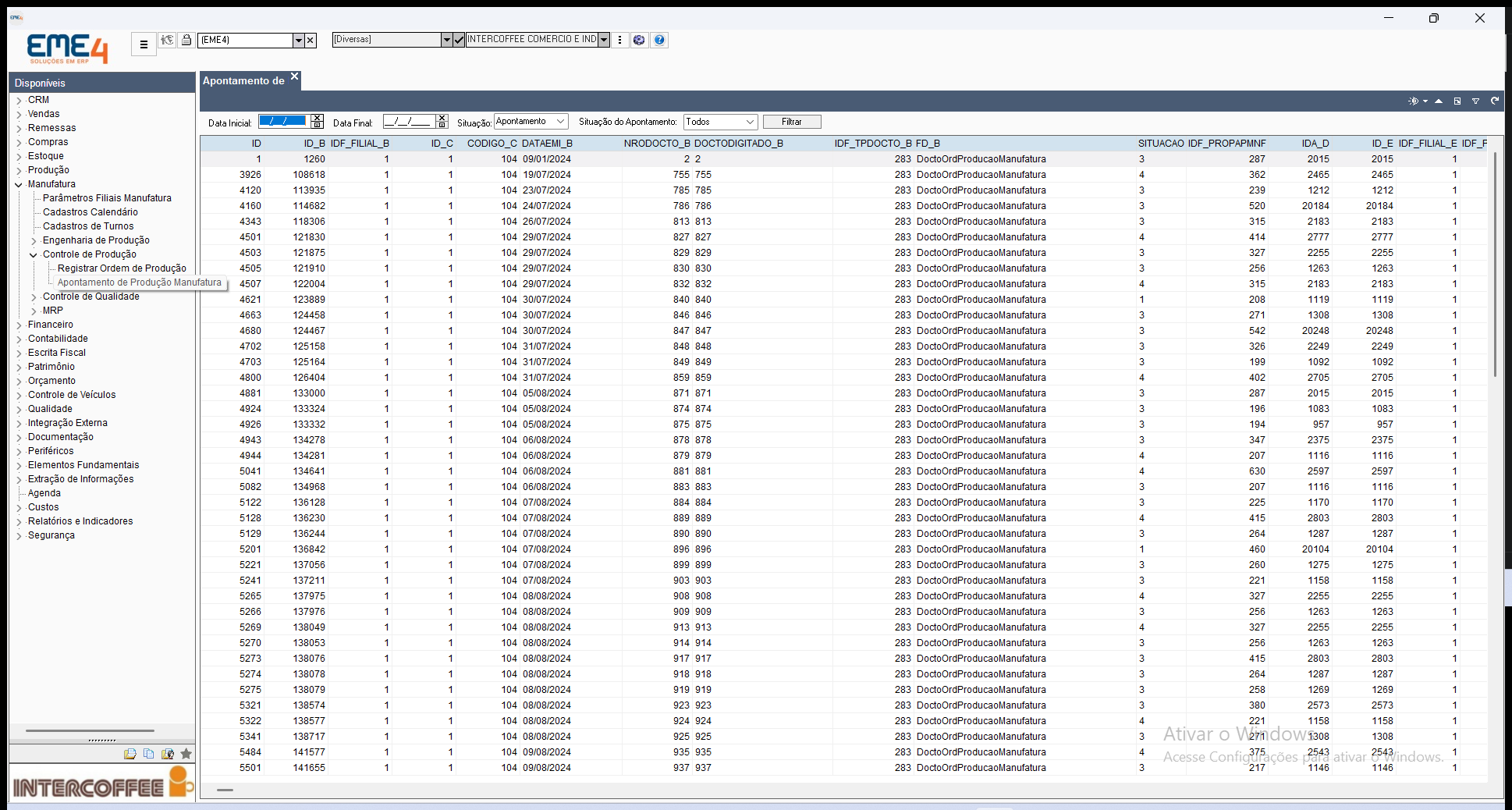This screenshot has height=810, width=1512.
Task: Click the refresh arrow icon in panel header
Action: pos(1495,101)
